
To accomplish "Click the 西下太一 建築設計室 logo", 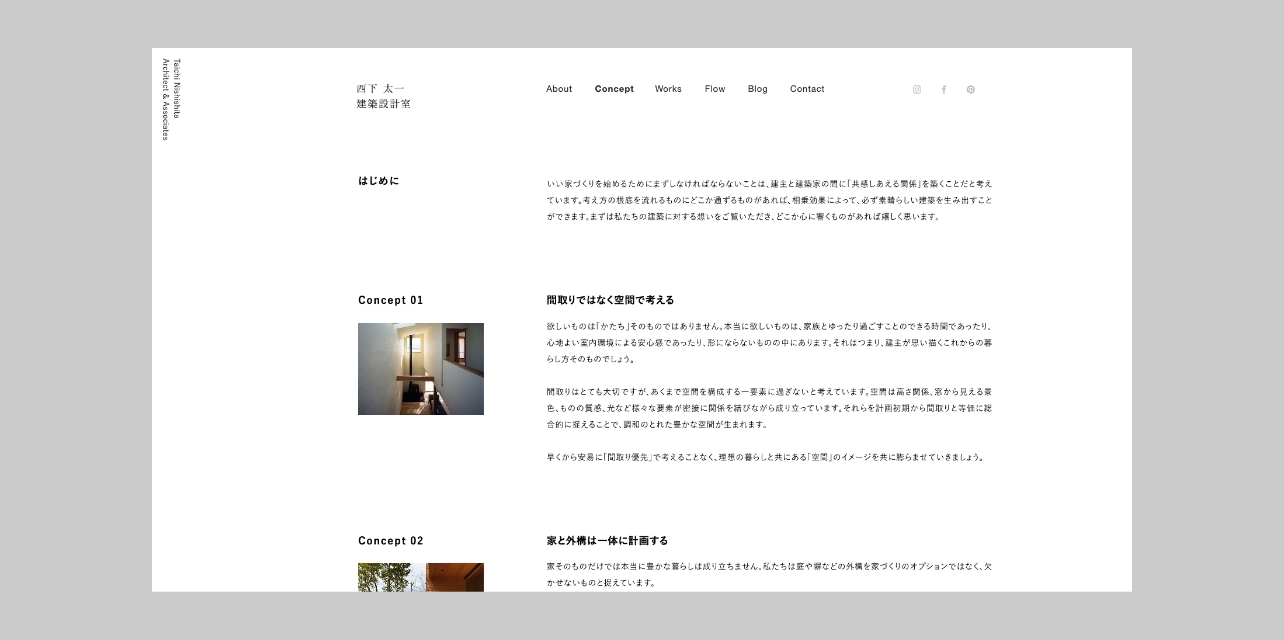I will point(383,96).
